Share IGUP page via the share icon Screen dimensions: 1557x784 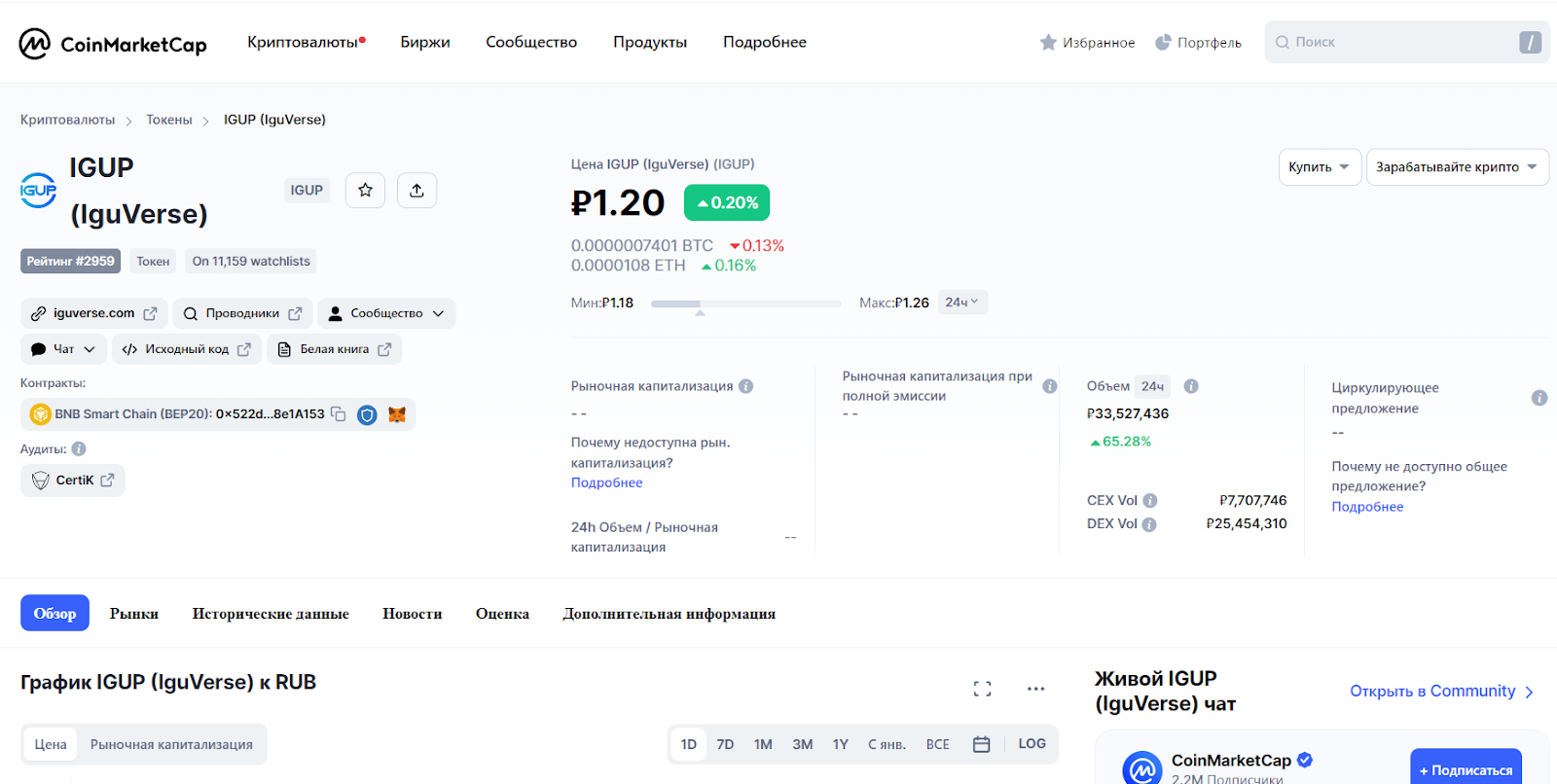(x=416, y=191)
